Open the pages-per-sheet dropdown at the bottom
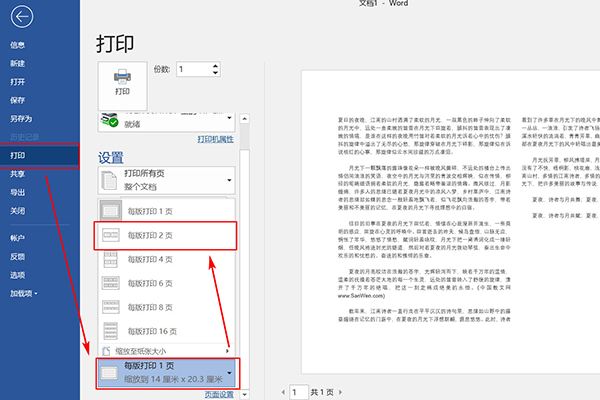The height and width of the screenshot is (400, 600). click(167, 373)
